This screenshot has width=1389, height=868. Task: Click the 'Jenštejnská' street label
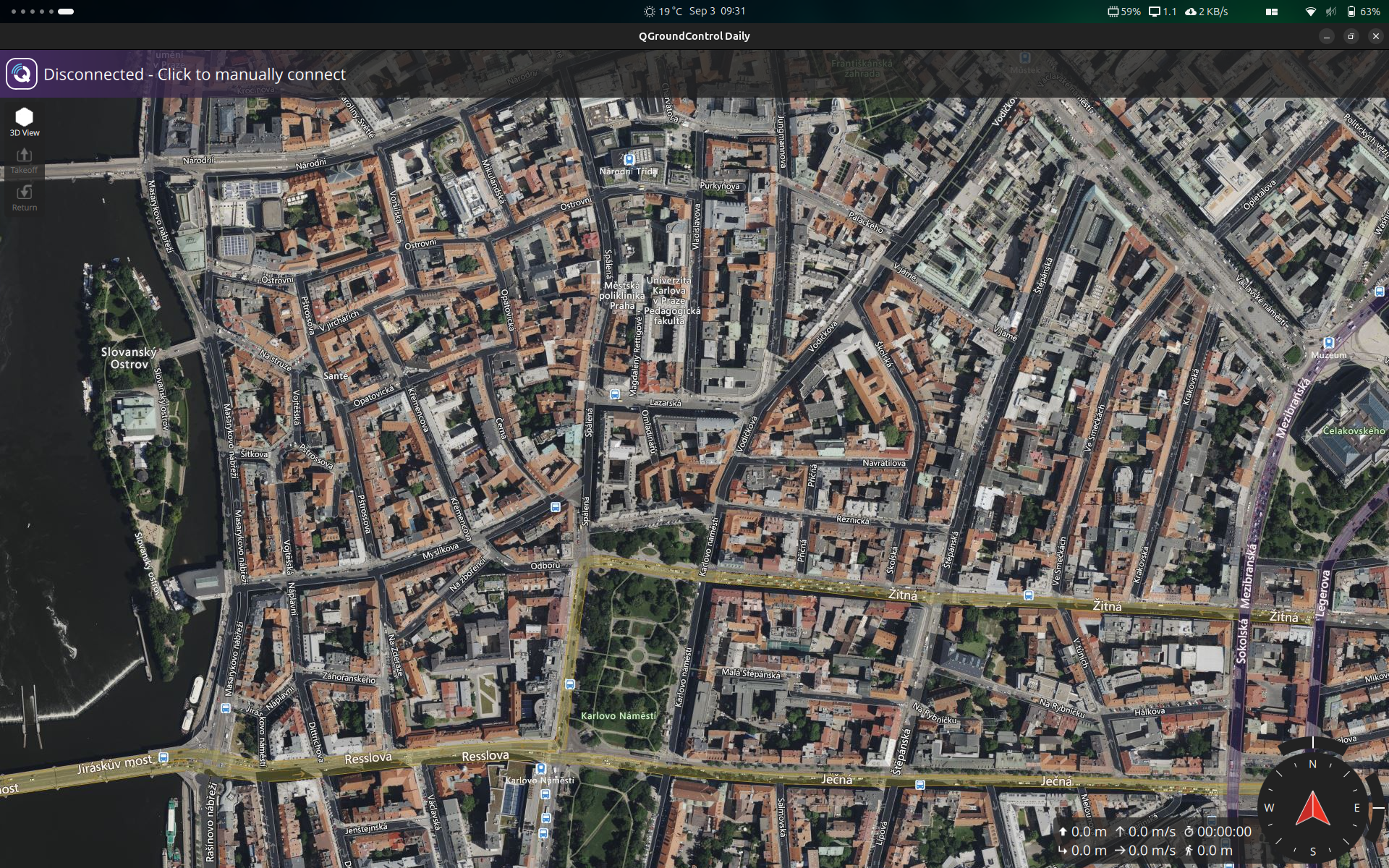click(x=366, y=828)
